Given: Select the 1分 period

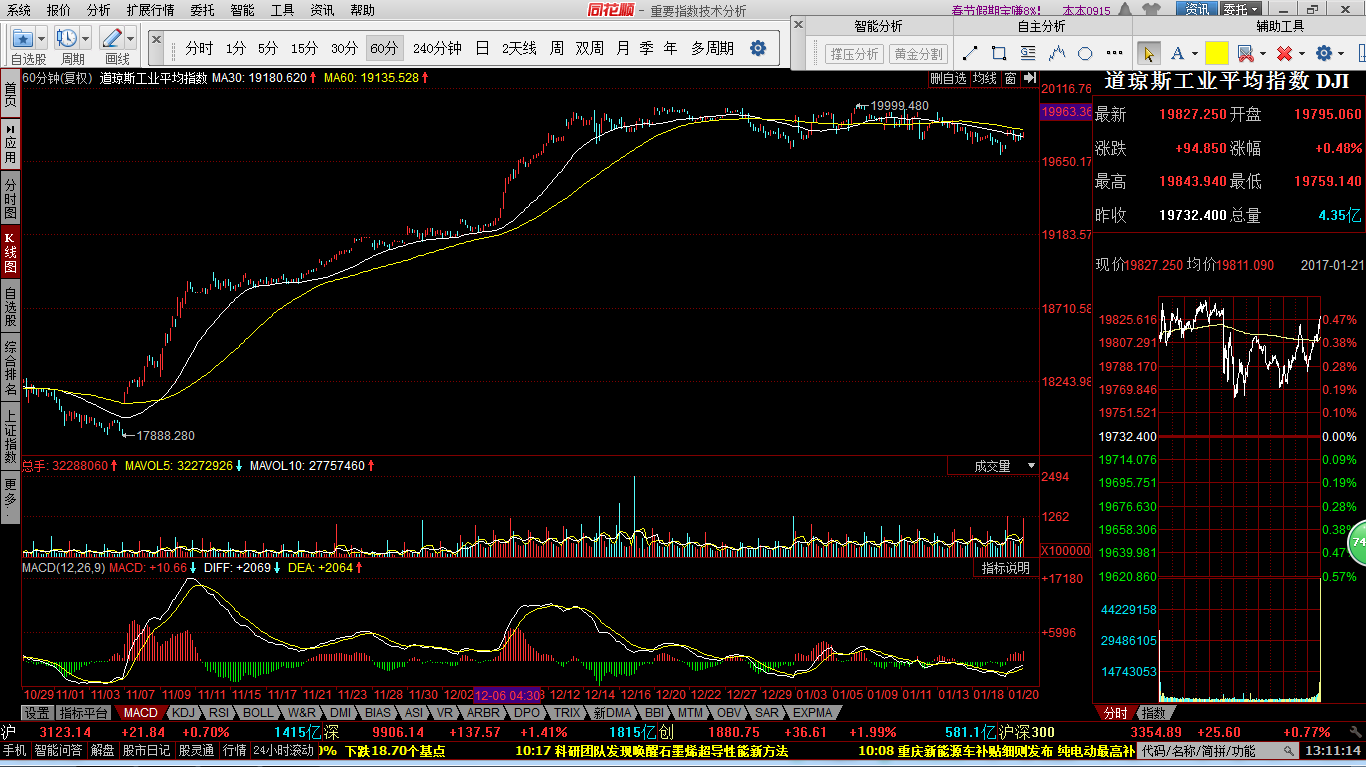Looking at the screenshot, I should [x=235, y=48].
